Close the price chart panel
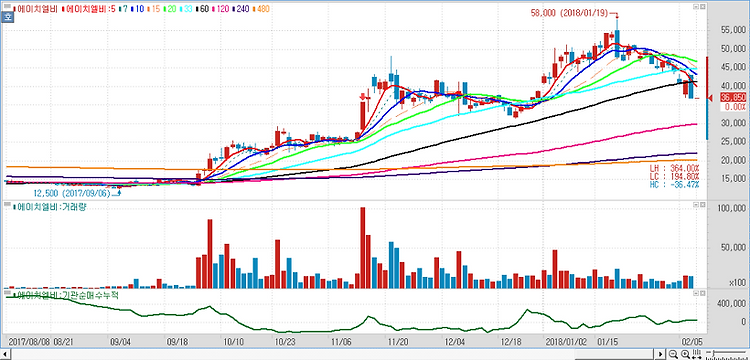The image size is (750, 360). click(703, 7)
